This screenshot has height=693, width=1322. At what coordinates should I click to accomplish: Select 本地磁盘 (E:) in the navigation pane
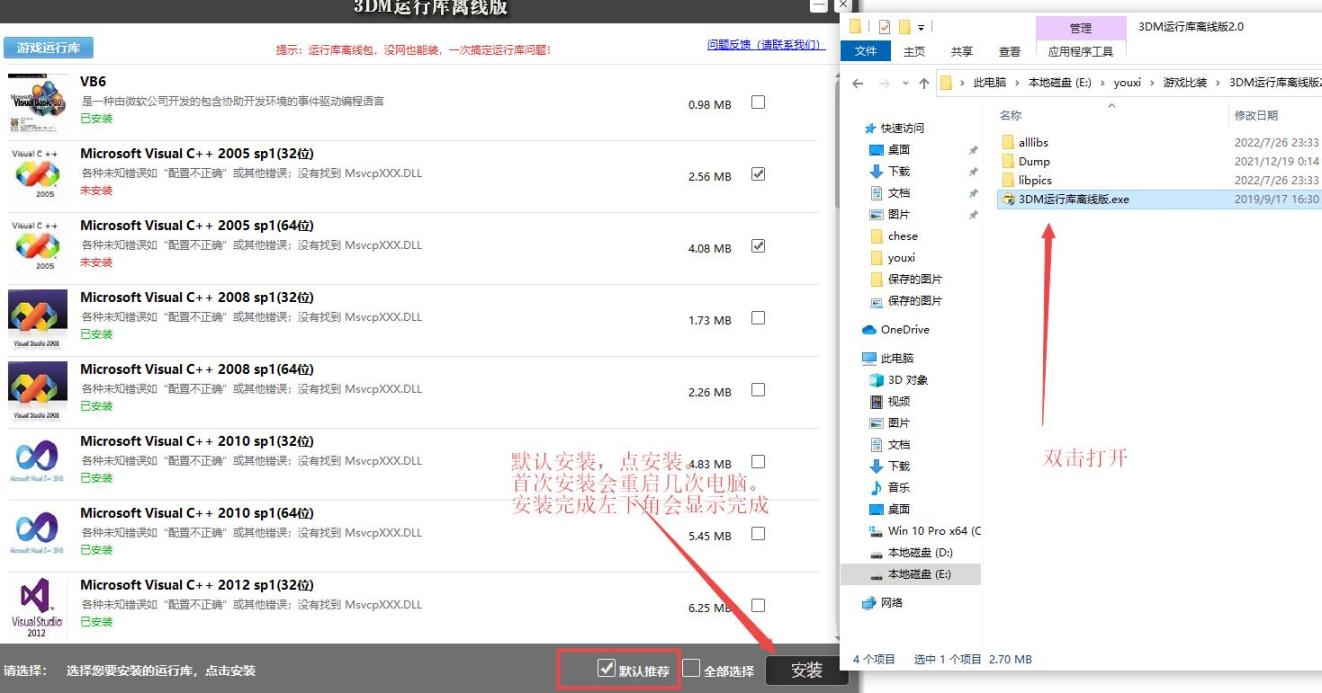911,575
